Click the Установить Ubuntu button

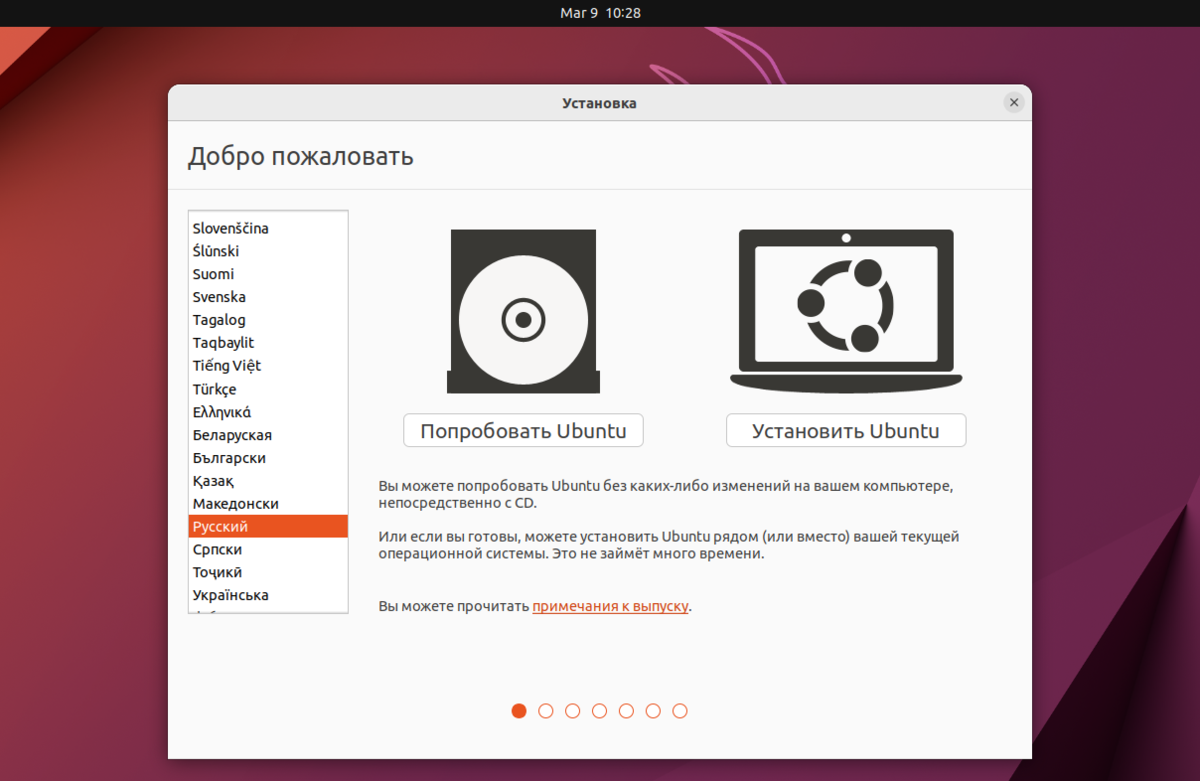(x=846, y=431)
